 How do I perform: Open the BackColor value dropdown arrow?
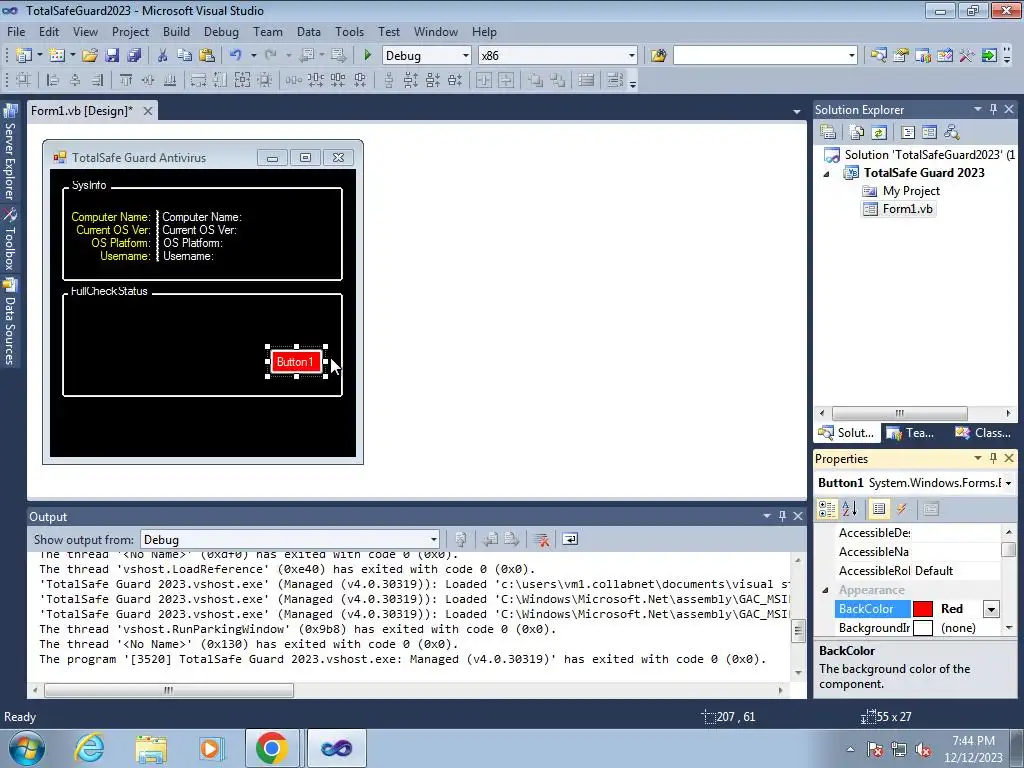[991, 609]
